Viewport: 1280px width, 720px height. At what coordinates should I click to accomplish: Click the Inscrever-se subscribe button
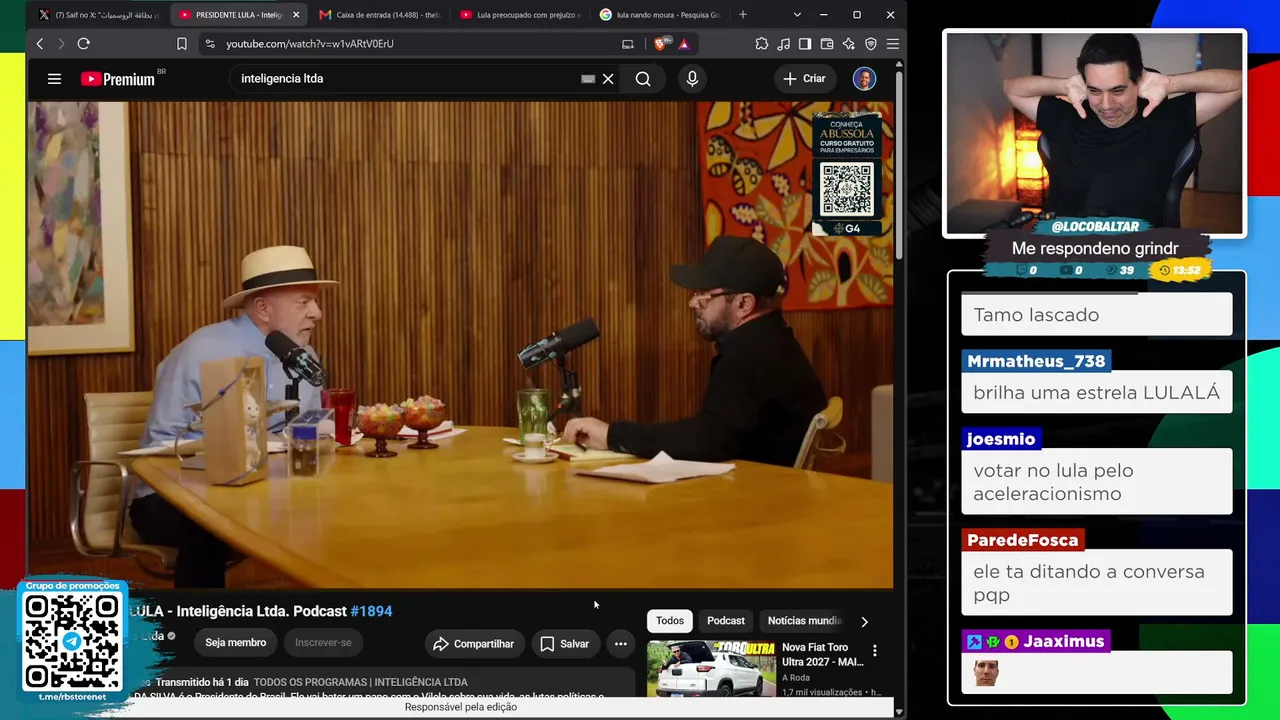click(323, 643)
